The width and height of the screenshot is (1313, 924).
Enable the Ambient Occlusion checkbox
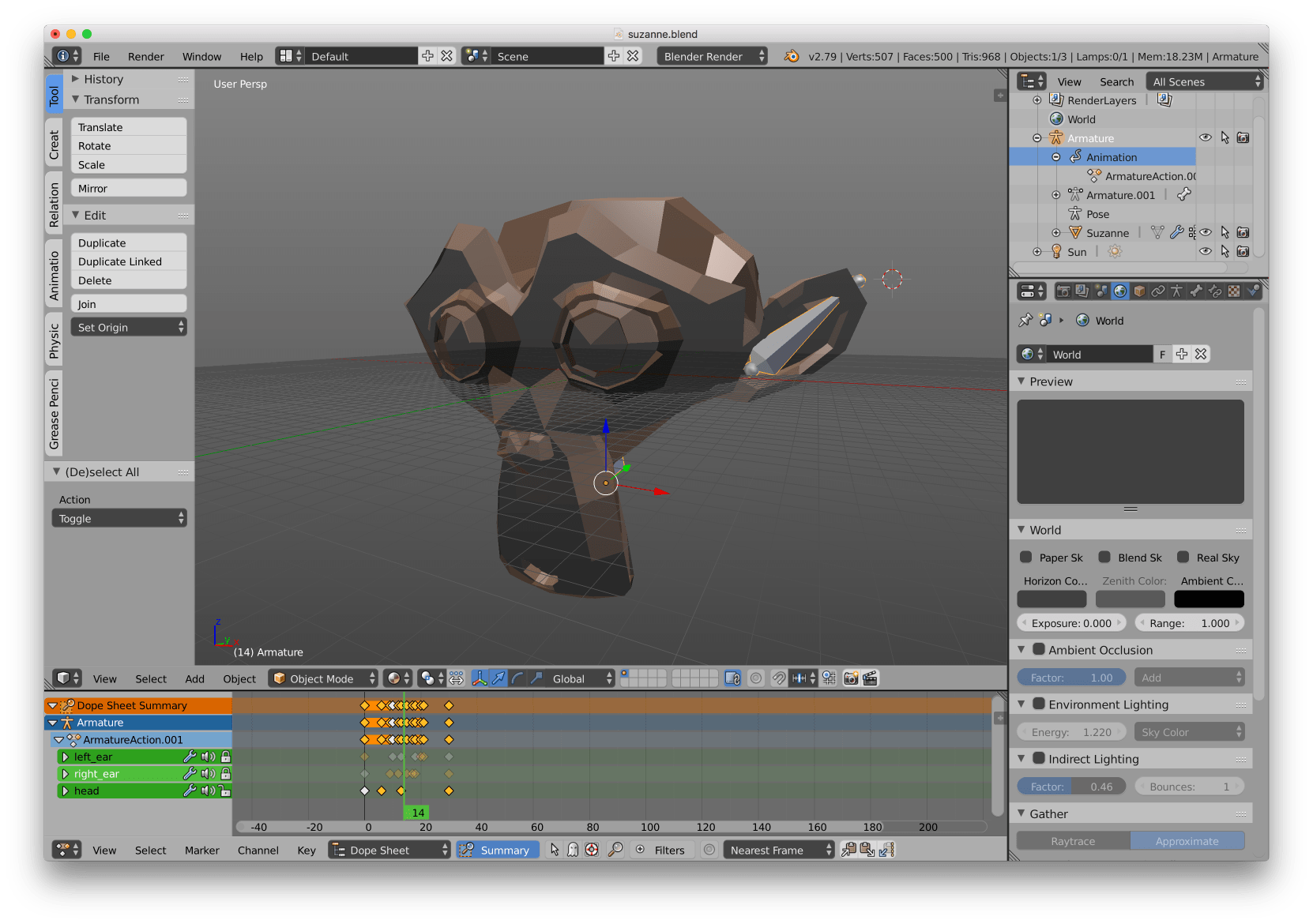point(1040,650)
